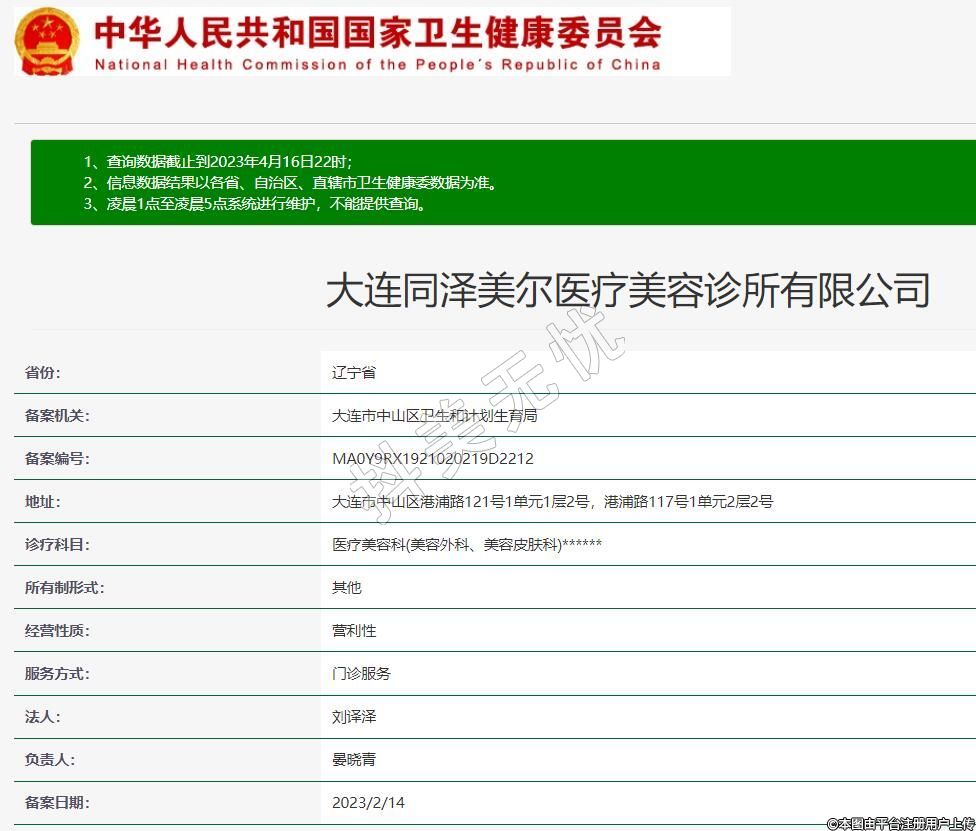Click the image upload copyright notice at bottom right

coord(900,823)
